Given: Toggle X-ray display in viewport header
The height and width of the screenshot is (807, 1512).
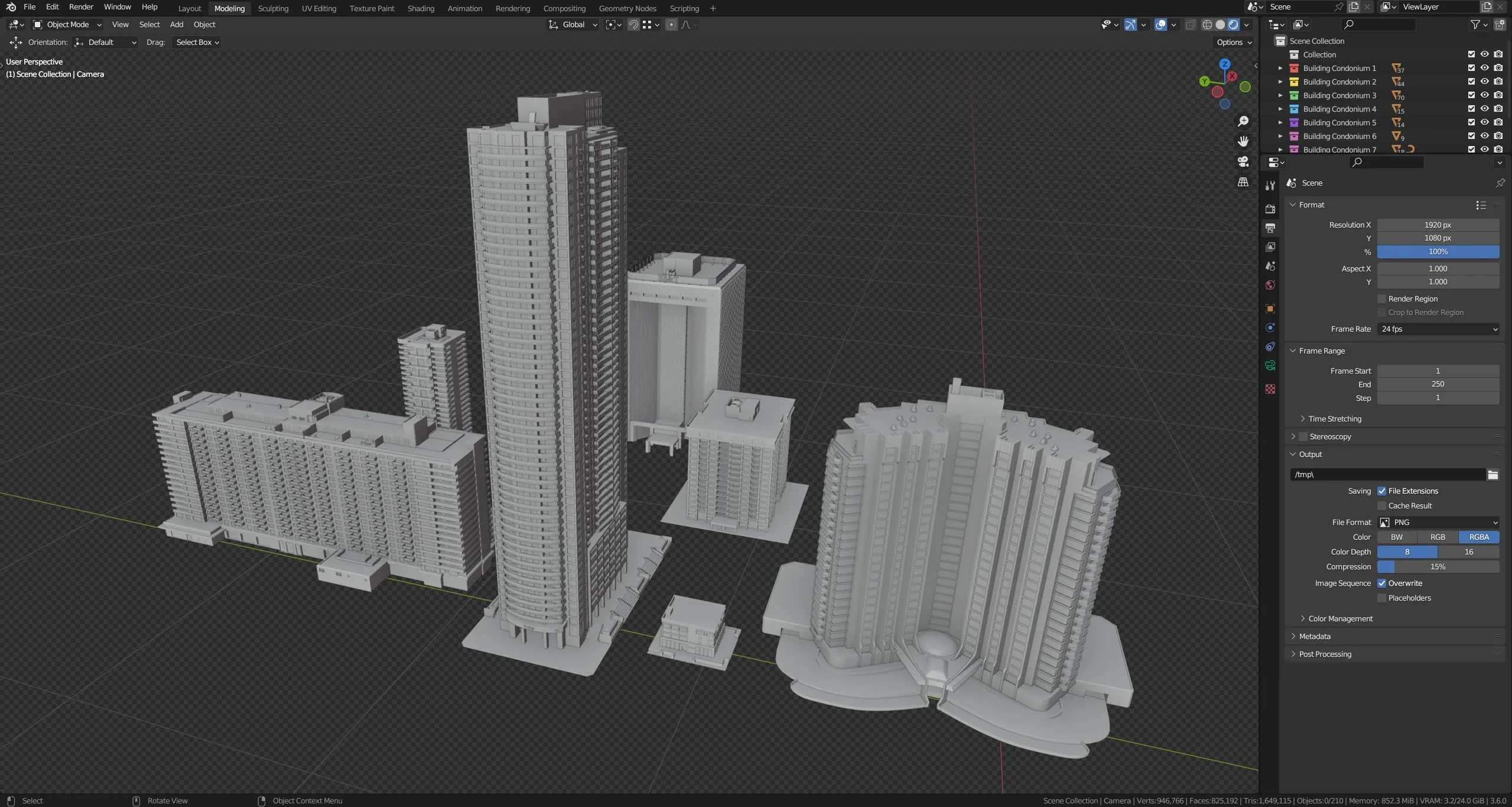Looking at the screenshot, I should 1191,24.
